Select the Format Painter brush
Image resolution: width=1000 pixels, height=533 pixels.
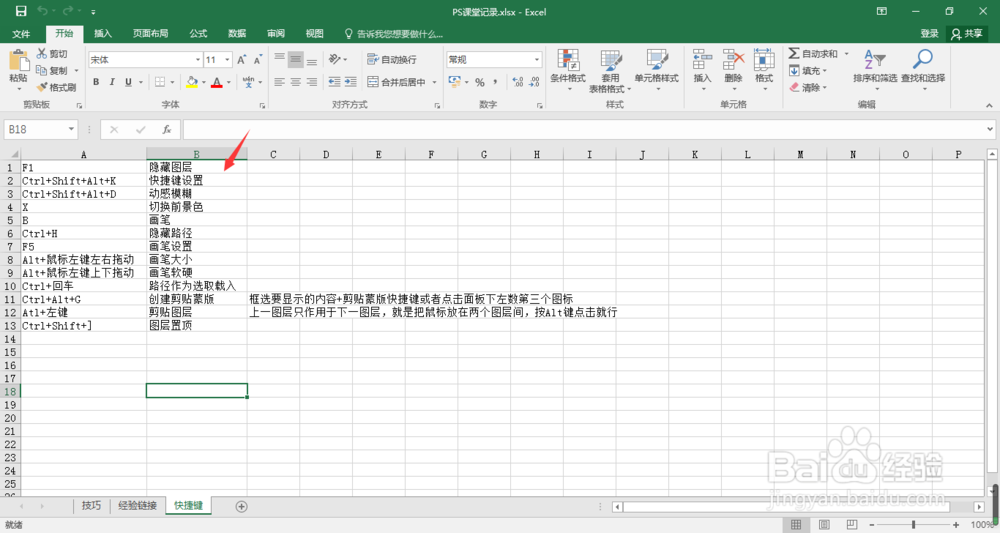pos(42,87)
